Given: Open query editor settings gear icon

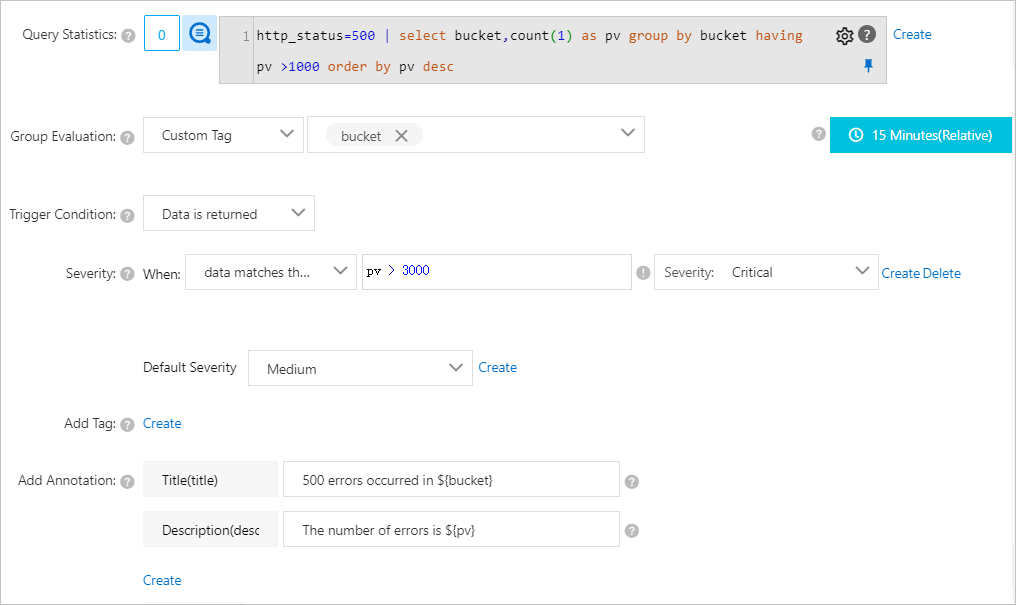Looking at the screenshot, I should pos(844,36).
